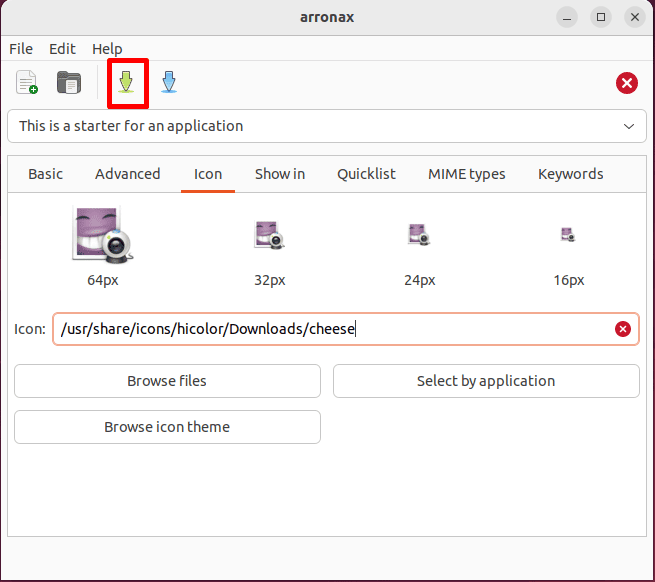The width and height of the screenshot is (655, 582).
Task: Click Select by application button
Action: 486,381
